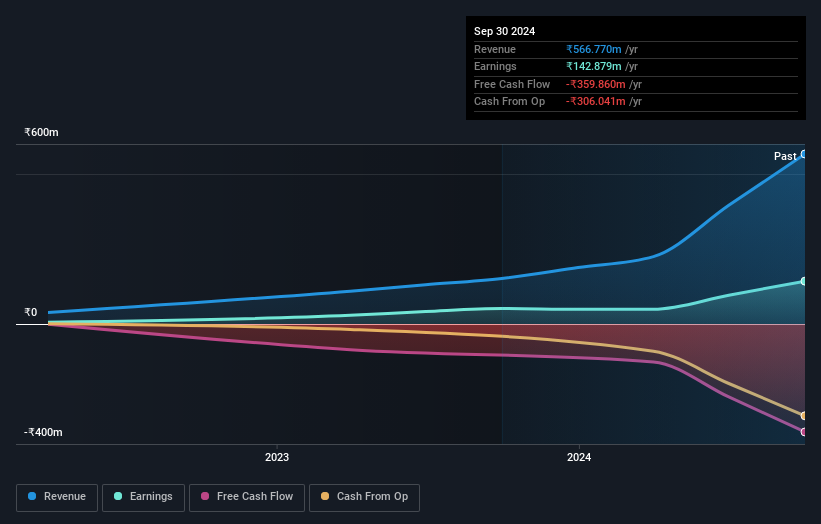Select the 2023 x-axis label
Viewport: 821px width, 524px height.
[x=277, y=457]
